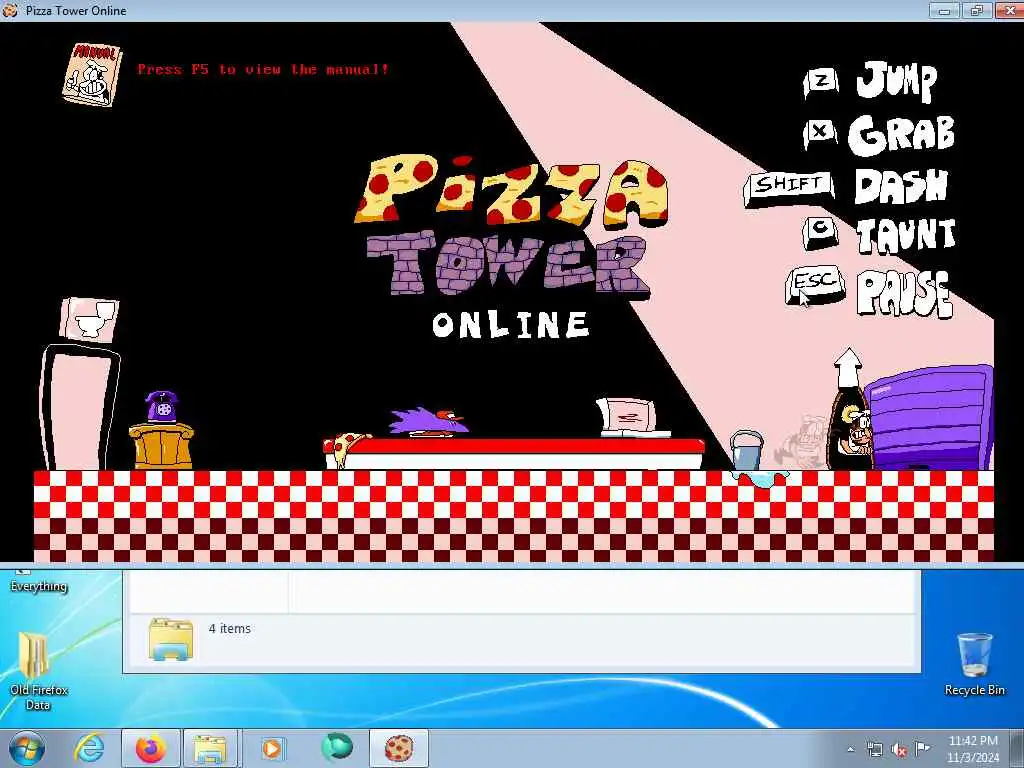The width and height of the screenshot is (1024, 768).
Task: Minimize the Pizza Tower Online window
Action: 944,10
